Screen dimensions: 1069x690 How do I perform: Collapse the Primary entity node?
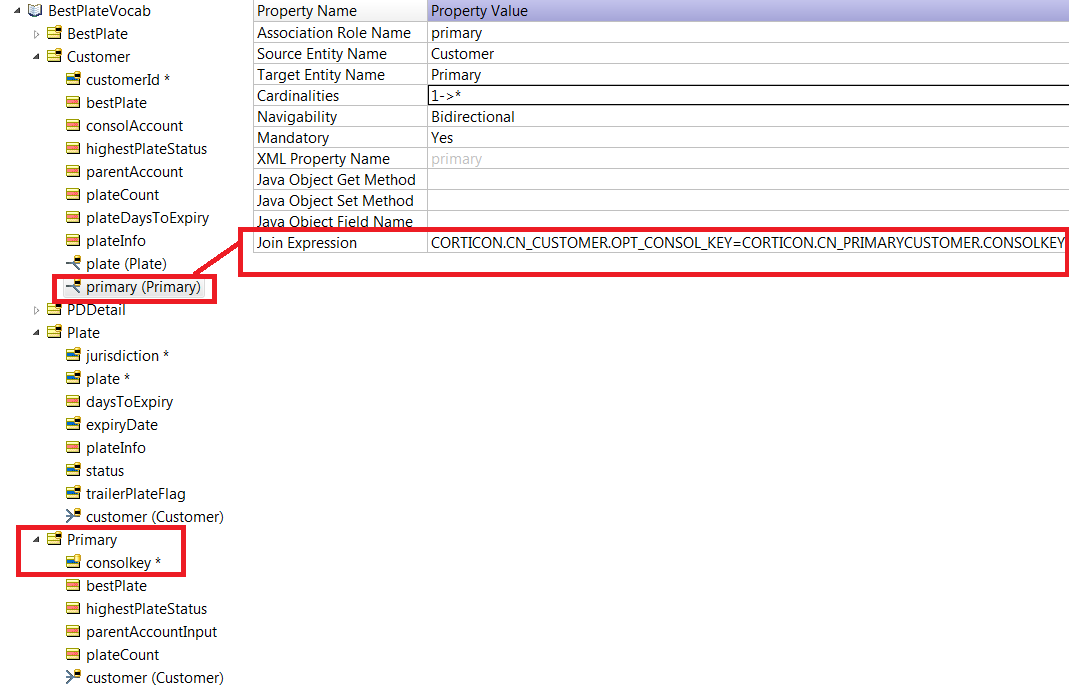pyautogui.click(x=36, y=539)
